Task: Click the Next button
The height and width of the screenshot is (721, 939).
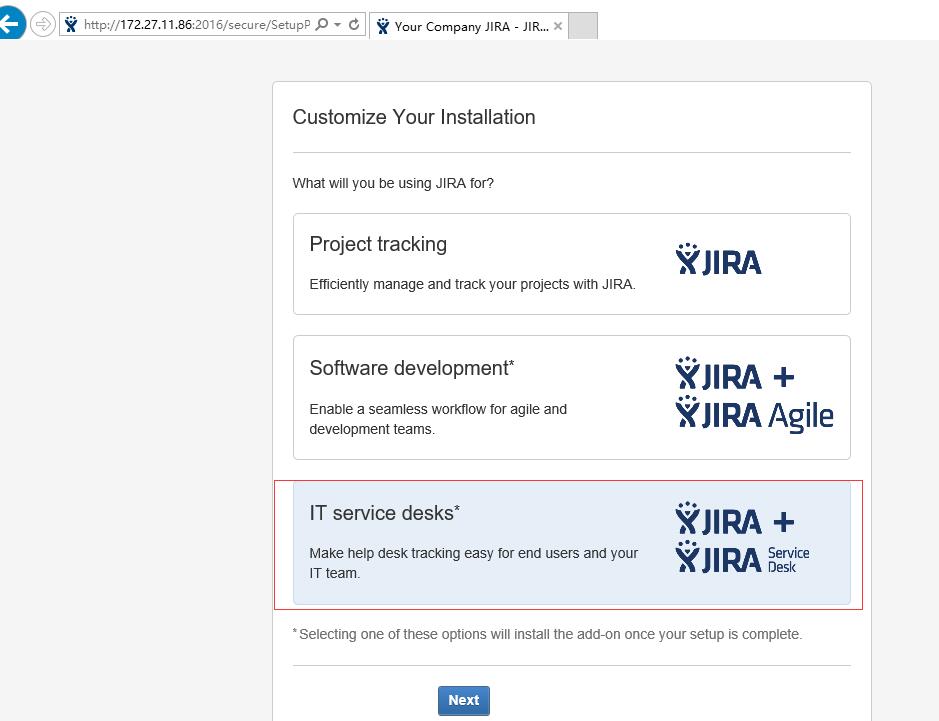Action: click(x=464, y=701)
